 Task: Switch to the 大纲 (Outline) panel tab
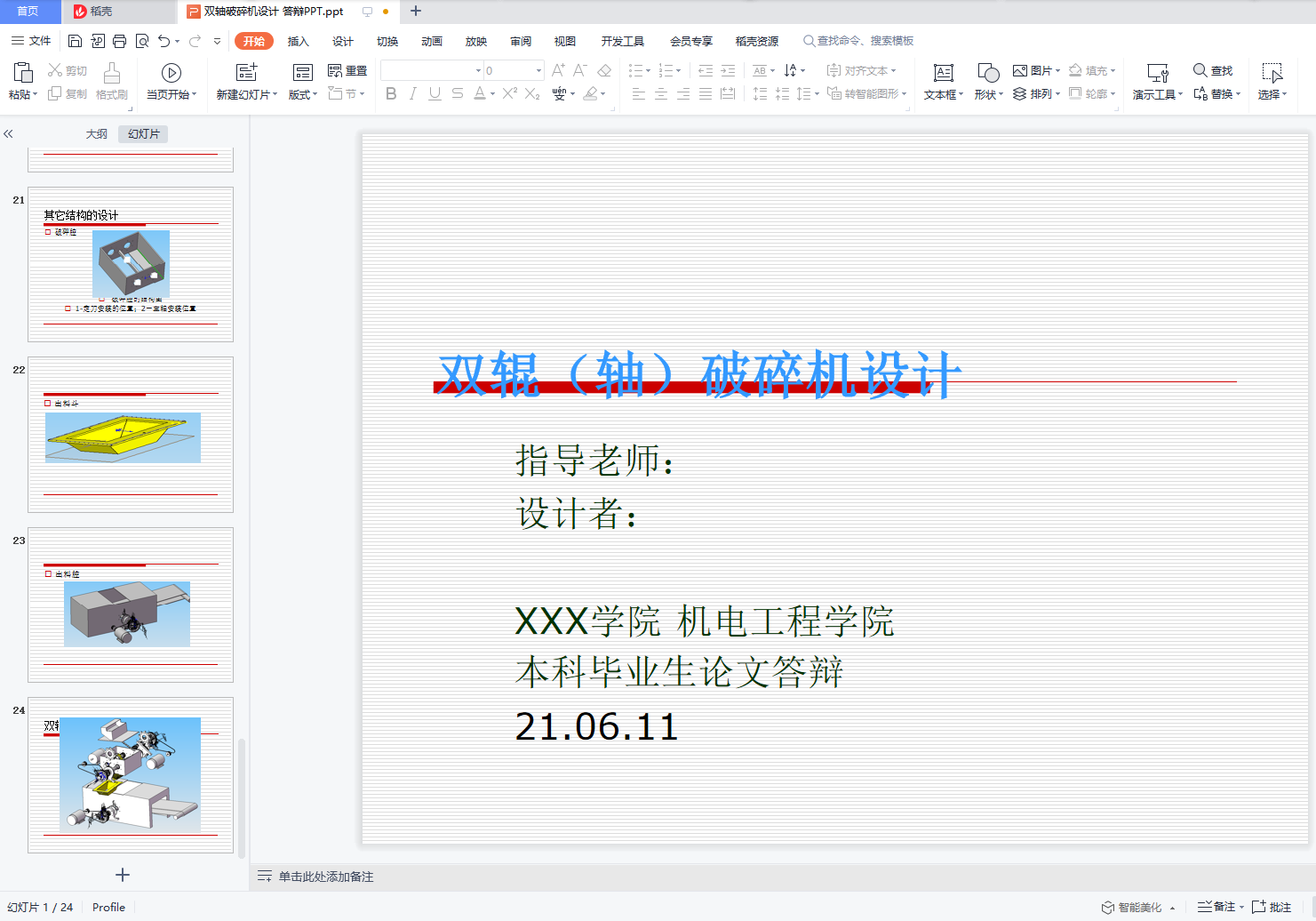[97, 134]
